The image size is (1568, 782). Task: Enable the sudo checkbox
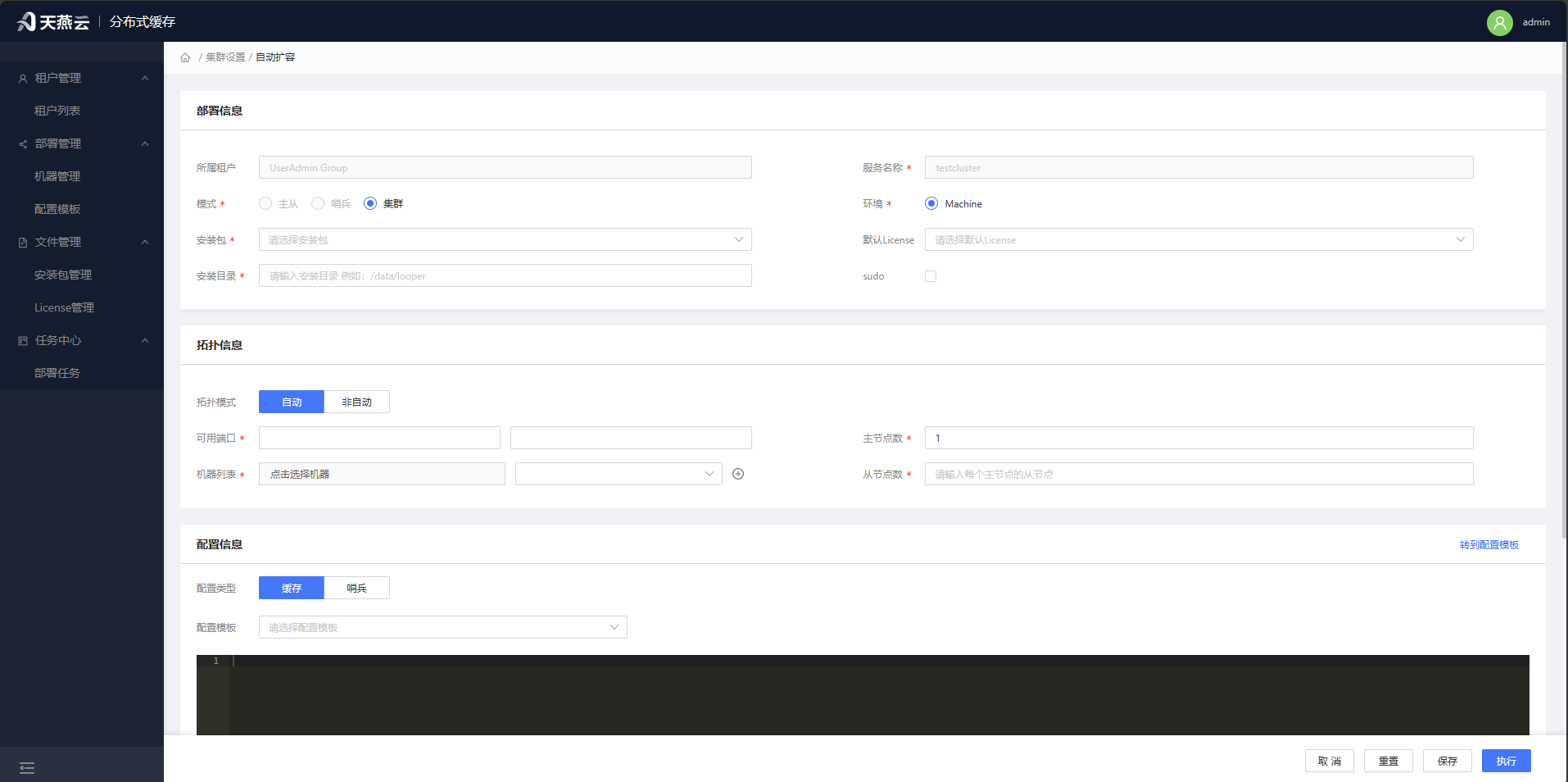931,276
